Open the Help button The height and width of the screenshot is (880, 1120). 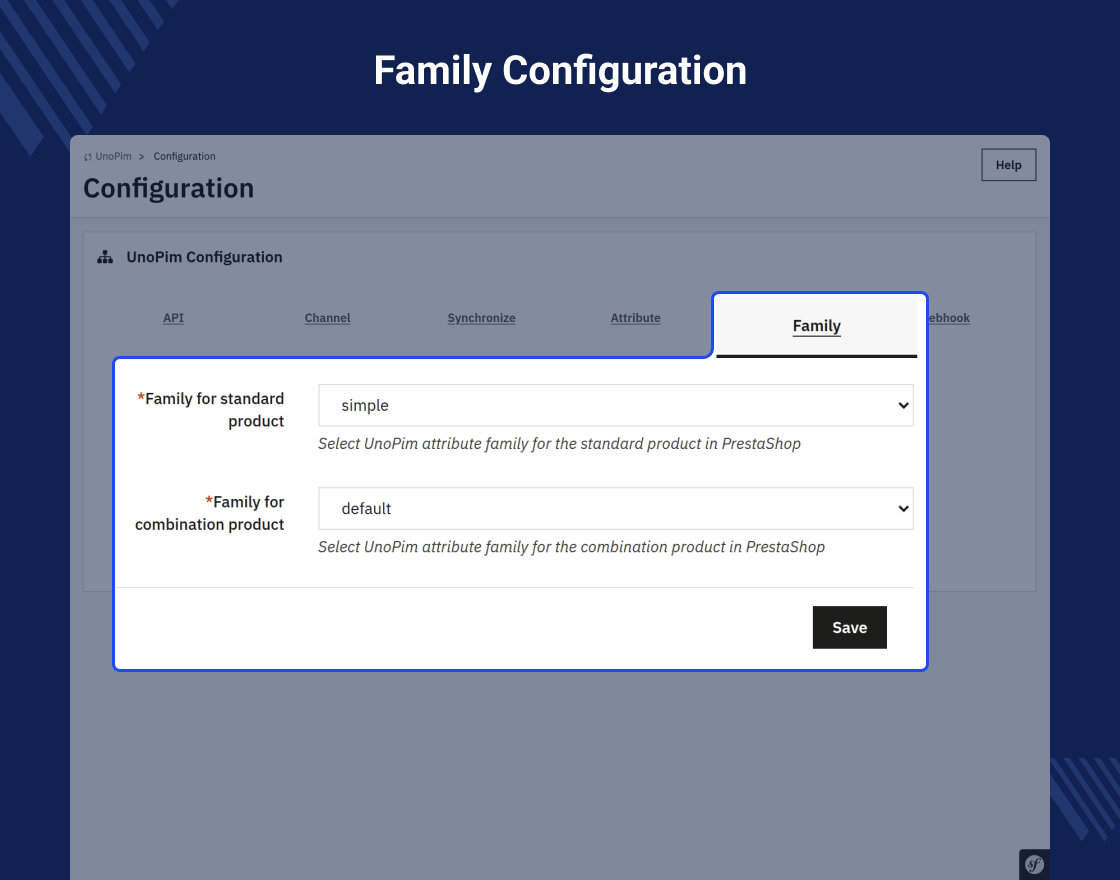click(1009, 165)
